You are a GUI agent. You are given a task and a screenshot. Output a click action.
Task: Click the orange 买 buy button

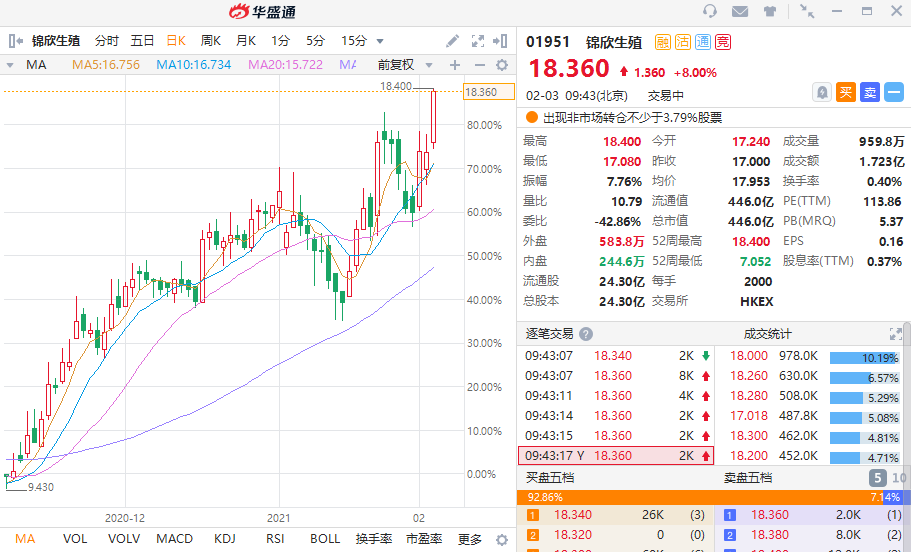tap(846, 92)
